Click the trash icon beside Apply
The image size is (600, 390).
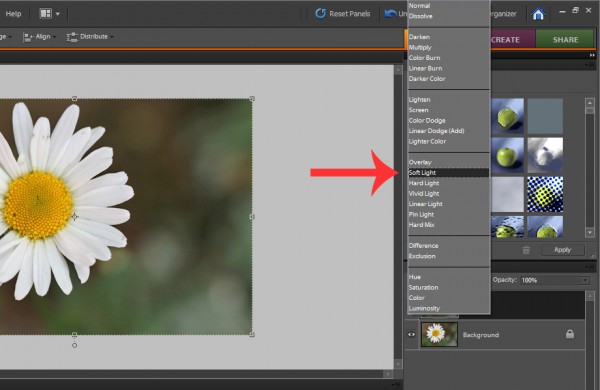click(526, 250)
